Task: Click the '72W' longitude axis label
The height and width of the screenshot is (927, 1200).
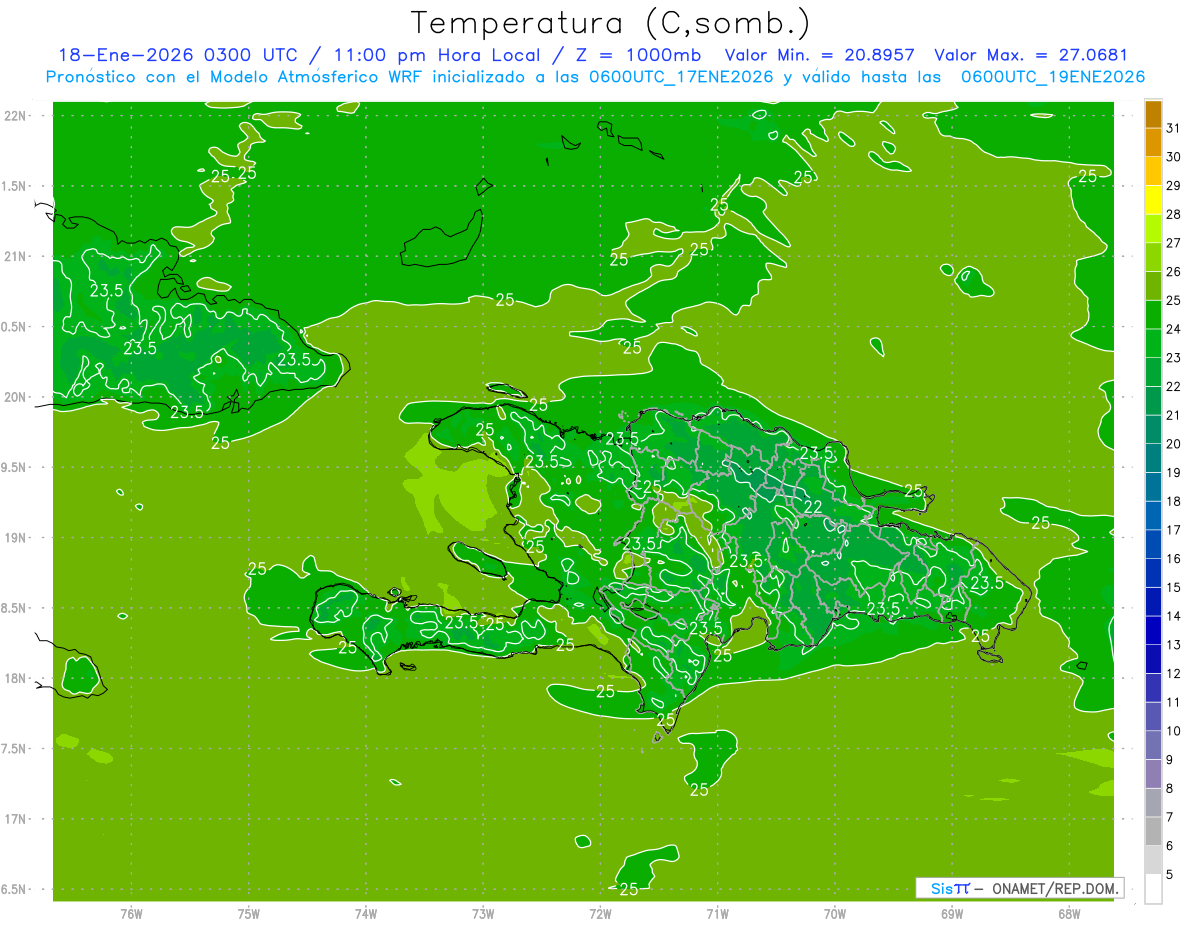Action: 600,913
